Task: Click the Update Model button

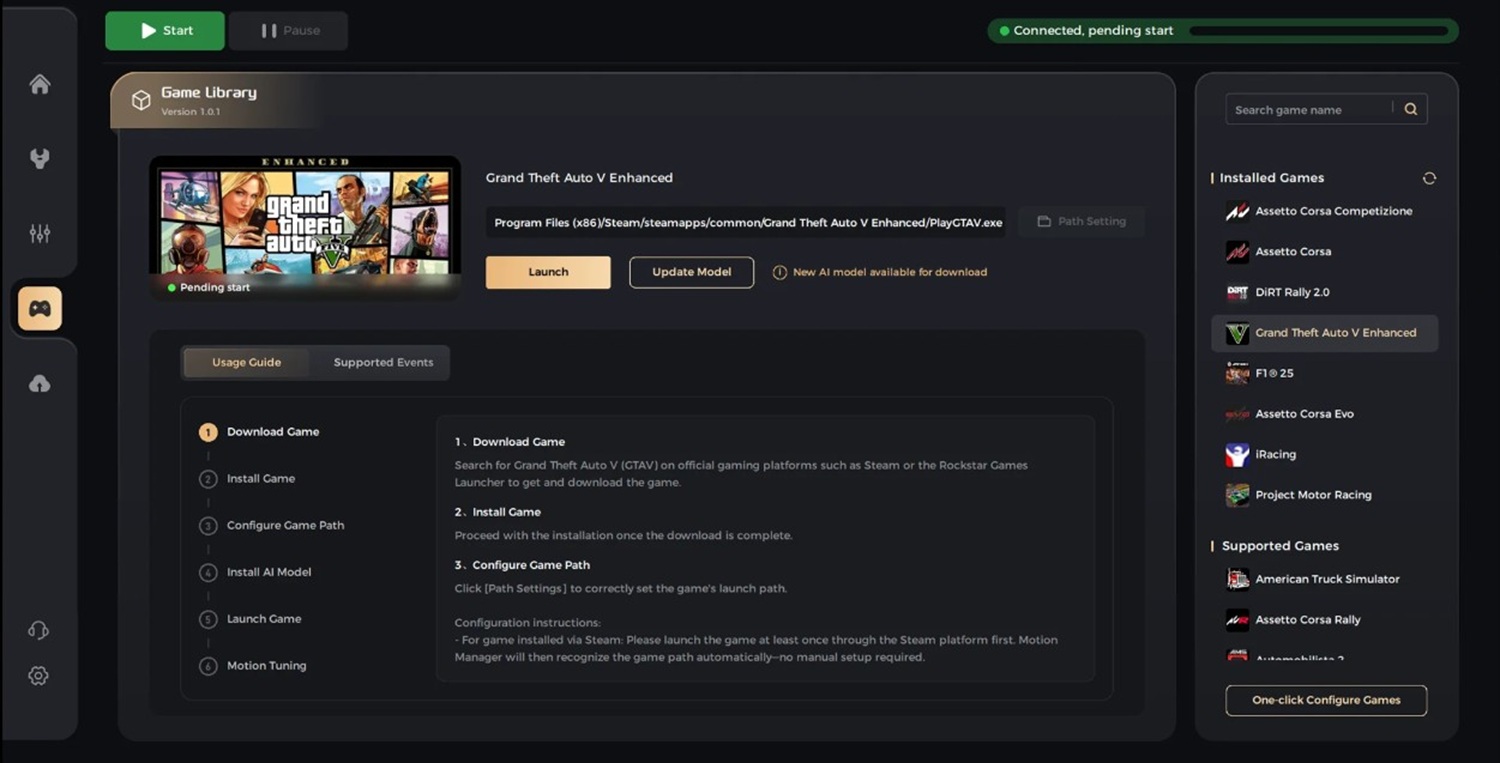Action: pyautogui.click(x=691, y=272)
